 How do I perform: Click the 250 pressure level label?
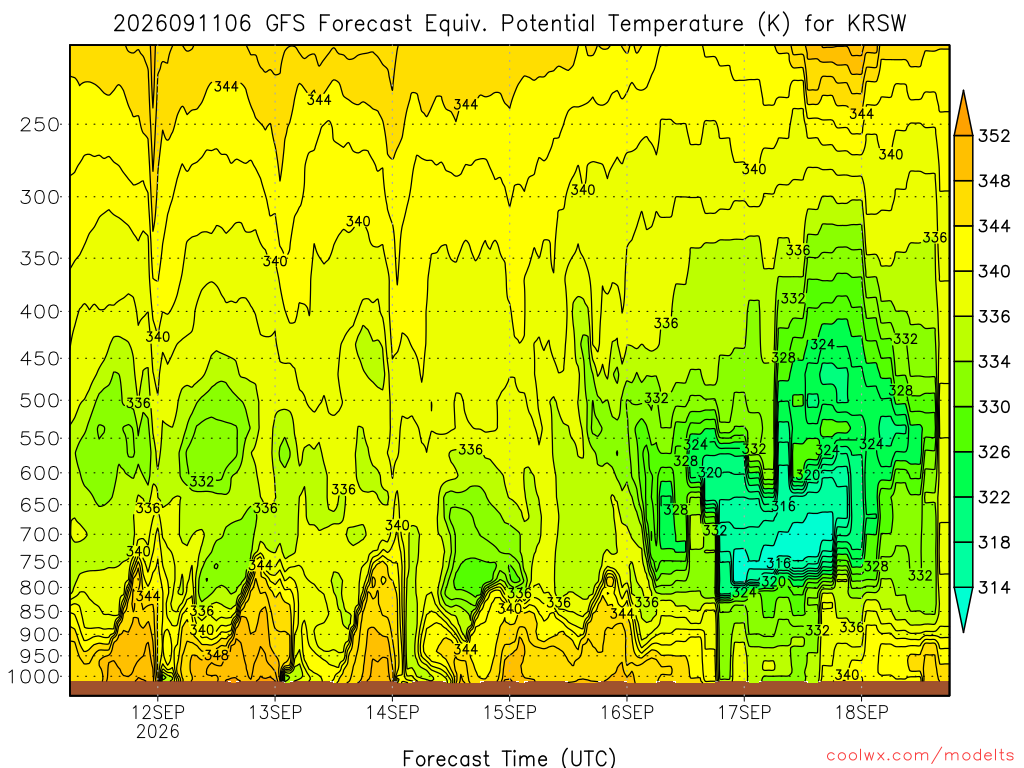[x=39, y=124]
